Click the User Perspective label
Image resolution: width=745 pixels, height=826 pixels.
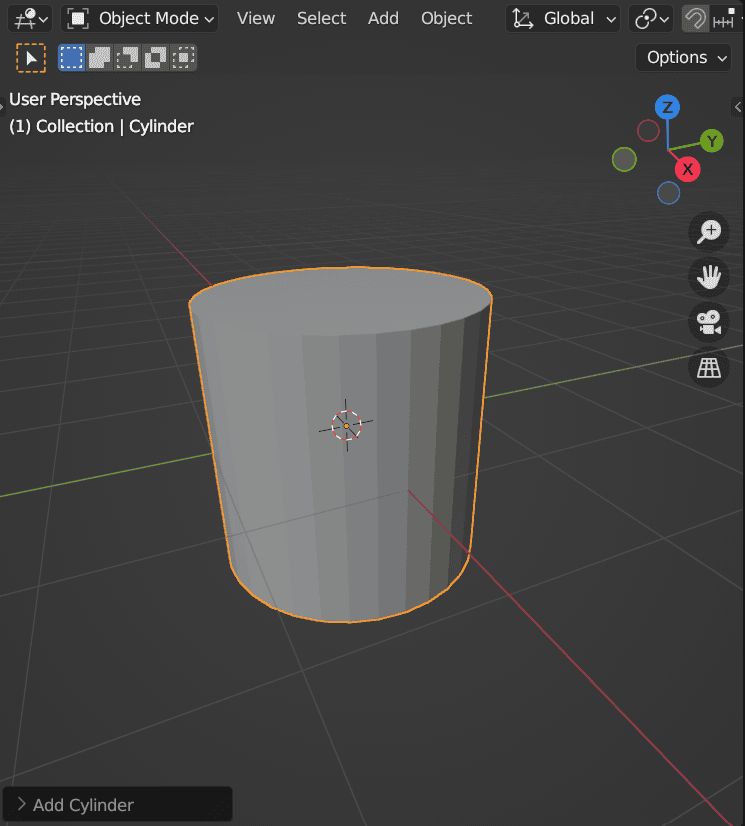click(75, 100)
